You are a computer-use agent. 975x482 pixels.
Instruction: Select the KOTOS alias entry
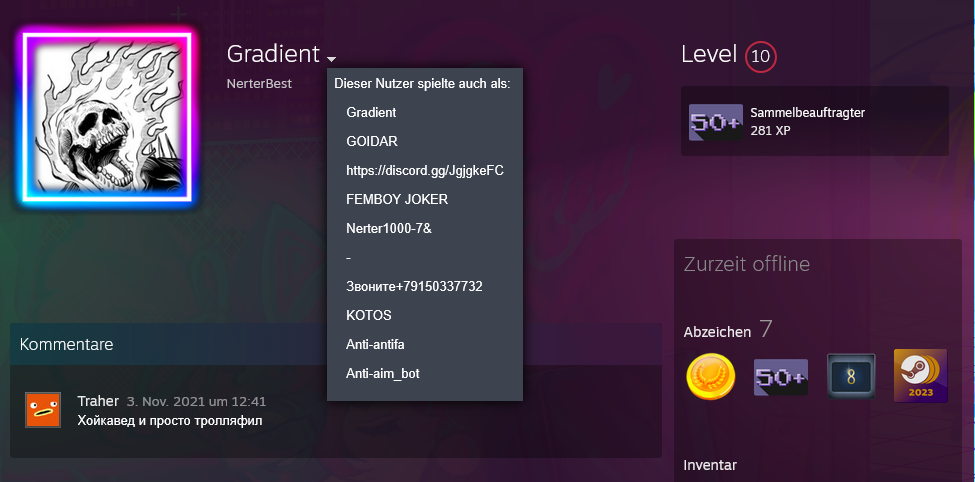click(x=369, y=315)
